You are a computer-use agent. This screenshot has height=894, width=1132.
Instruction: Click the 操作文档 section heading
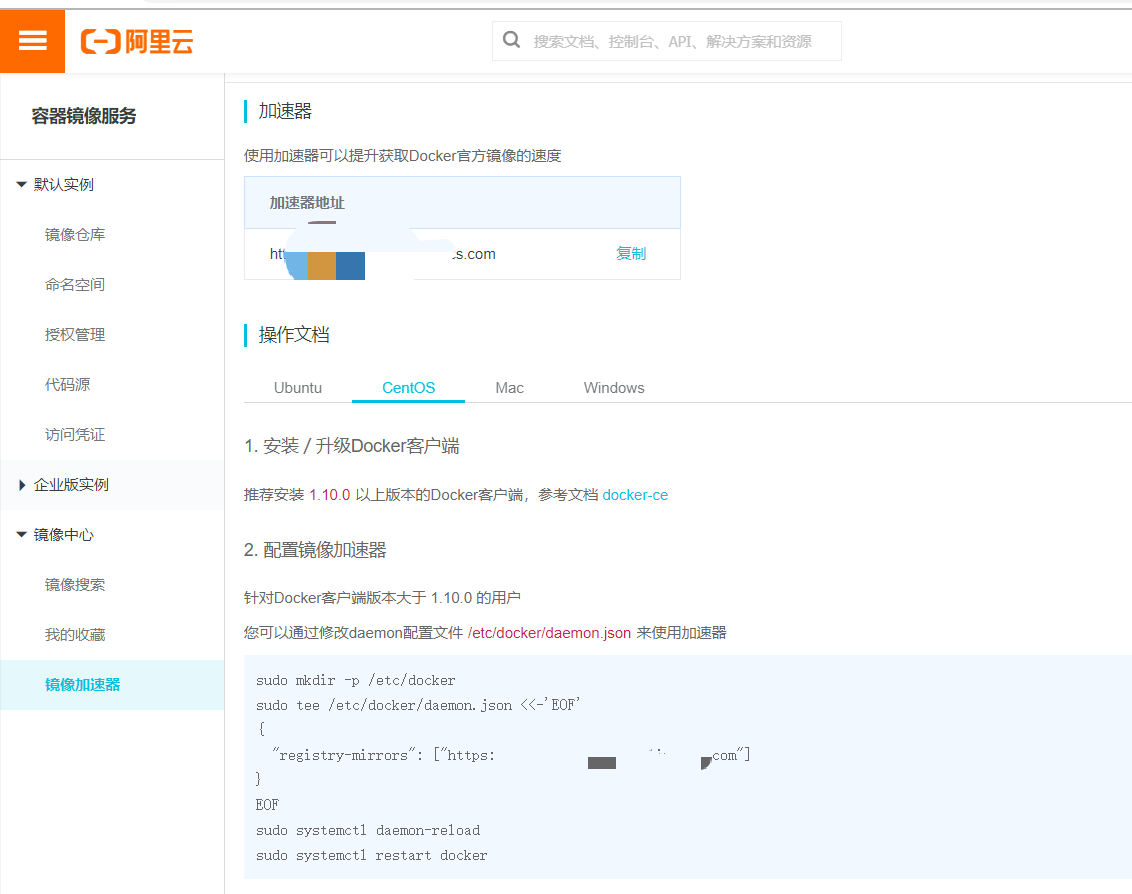(294, 334)
